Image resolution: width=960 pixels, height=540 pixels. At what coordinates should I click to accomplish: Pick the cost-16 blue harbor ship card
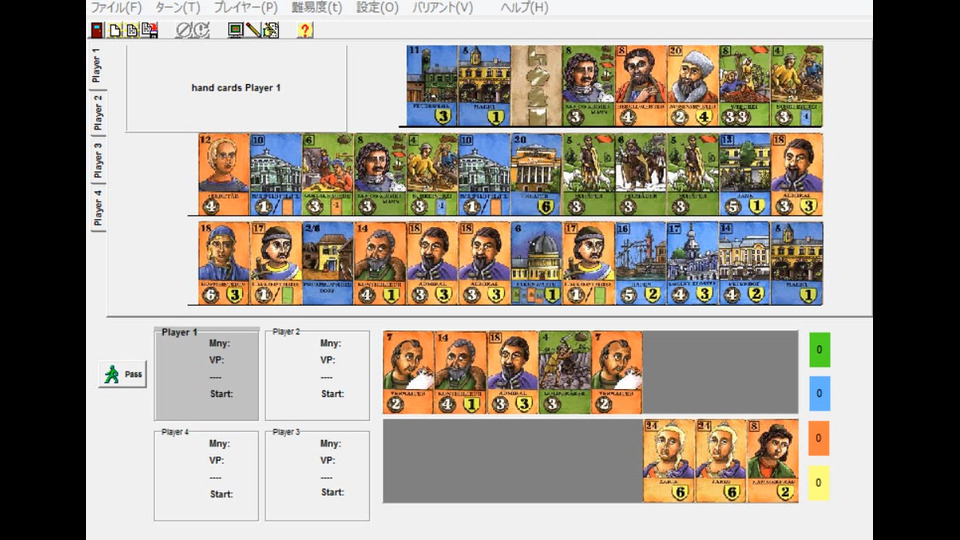[x=640, y=263]
